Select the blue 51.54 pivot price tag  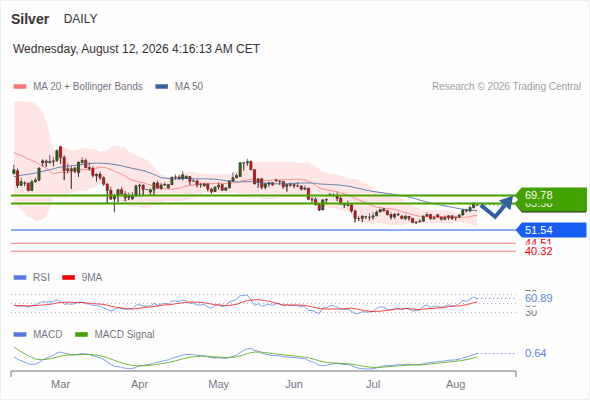pos(551,230)
